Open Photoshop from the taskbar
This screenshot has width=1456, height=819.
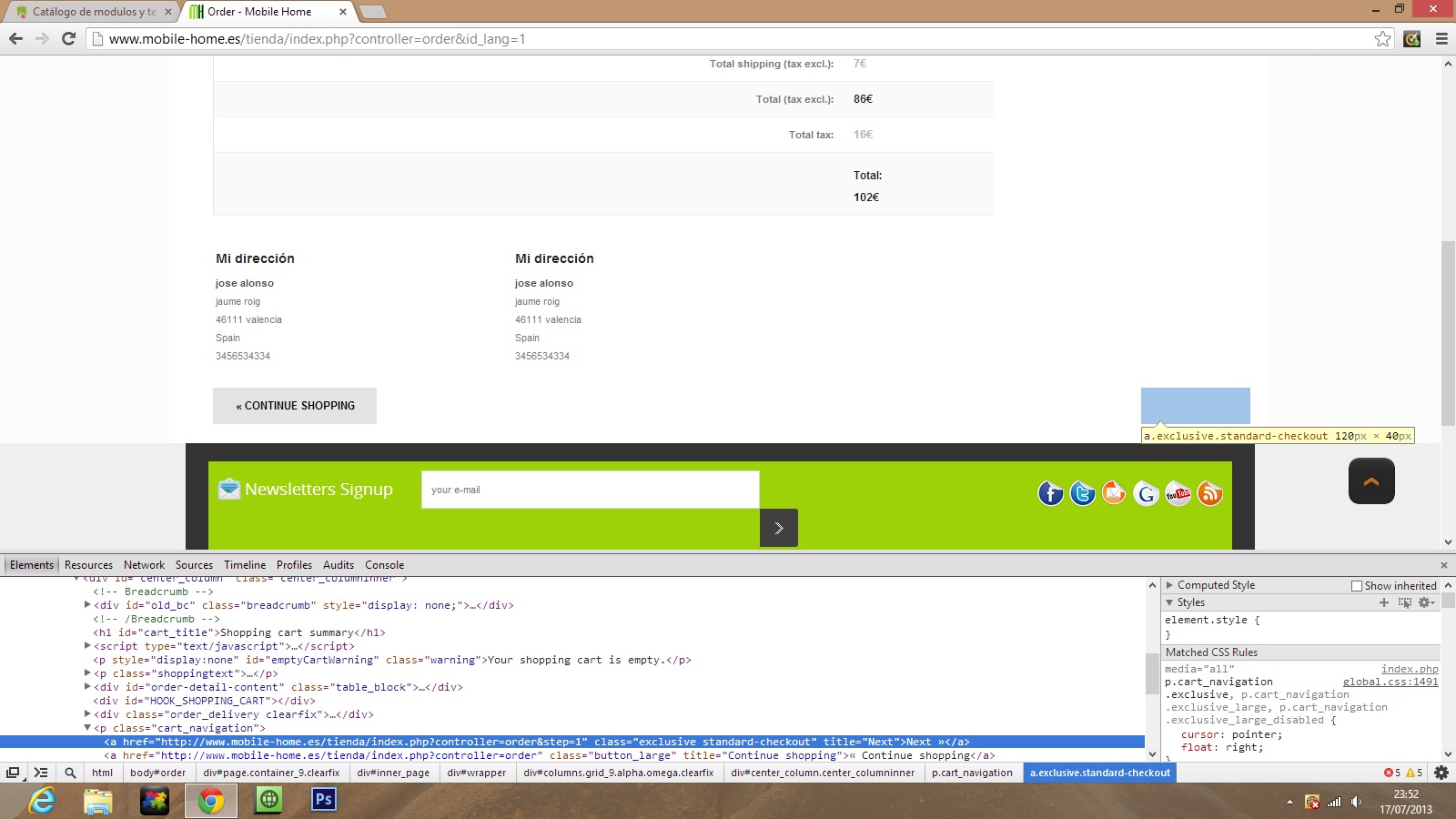[x=324, y=801]
